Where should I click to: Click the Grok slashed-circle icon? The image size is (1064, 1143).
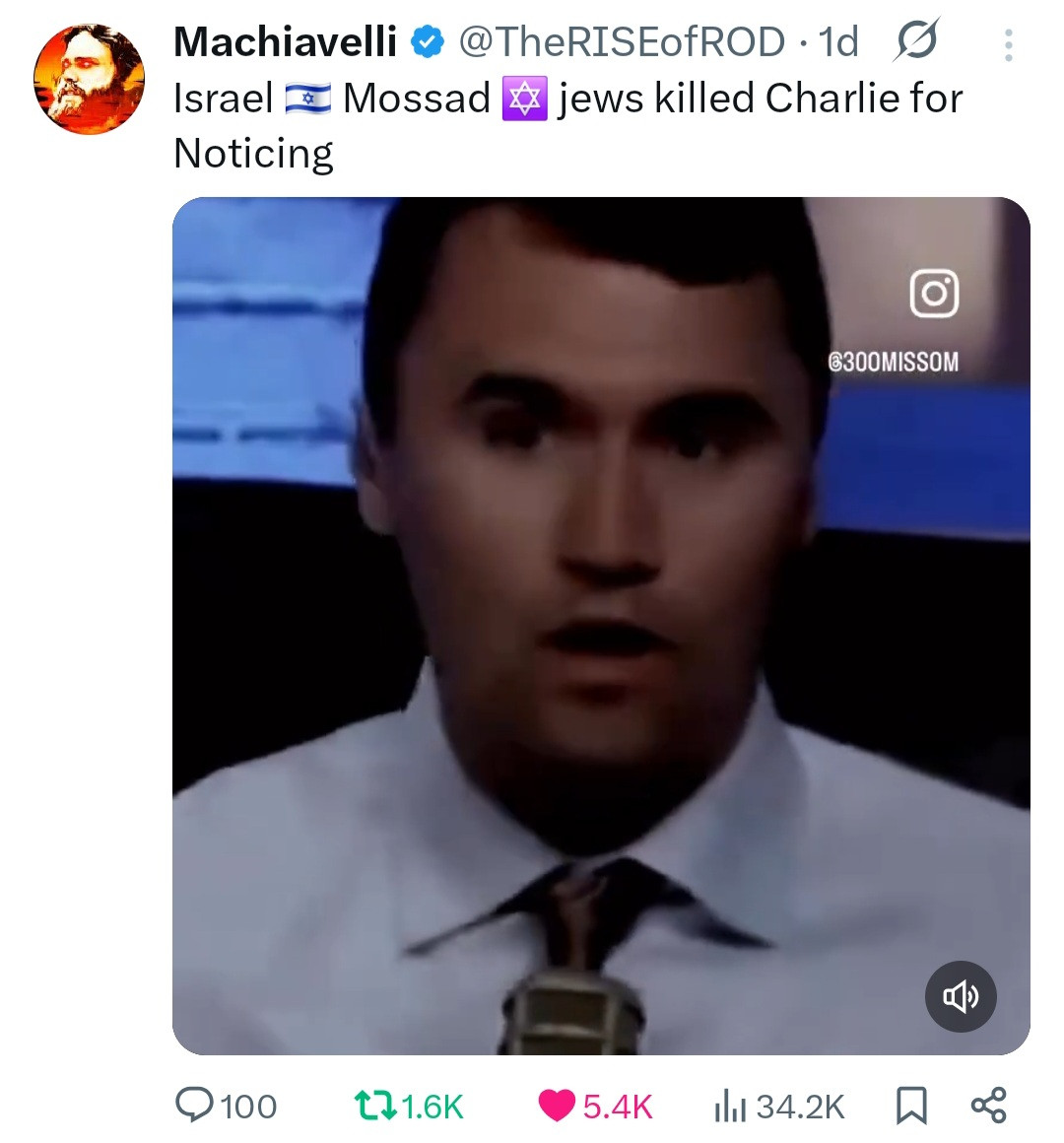point(915,41)
